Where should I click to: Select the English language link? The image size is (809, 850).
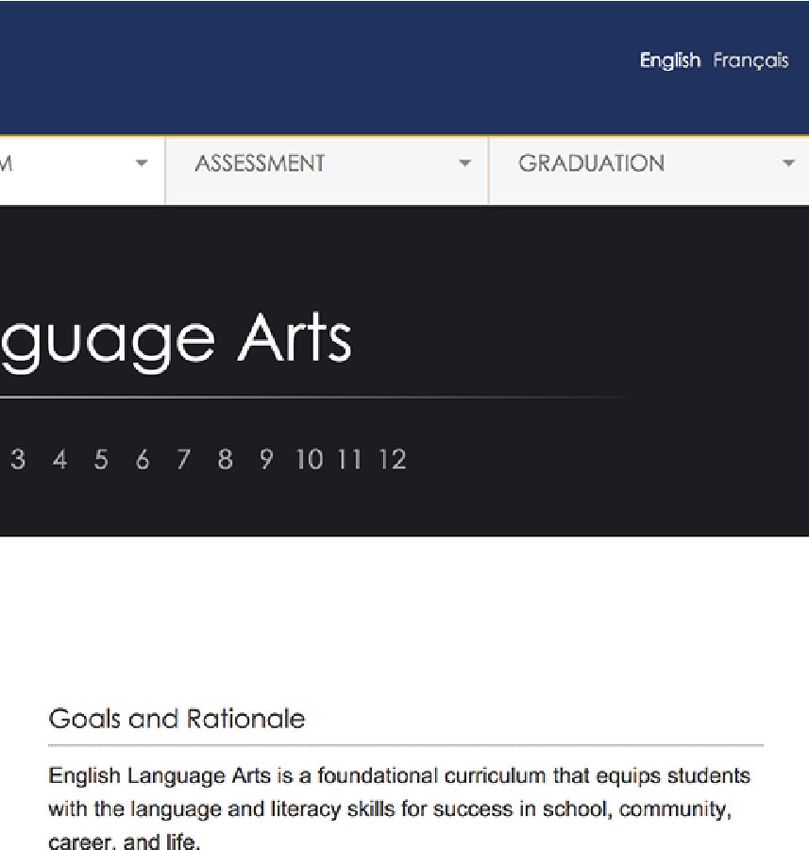(669, 61)
